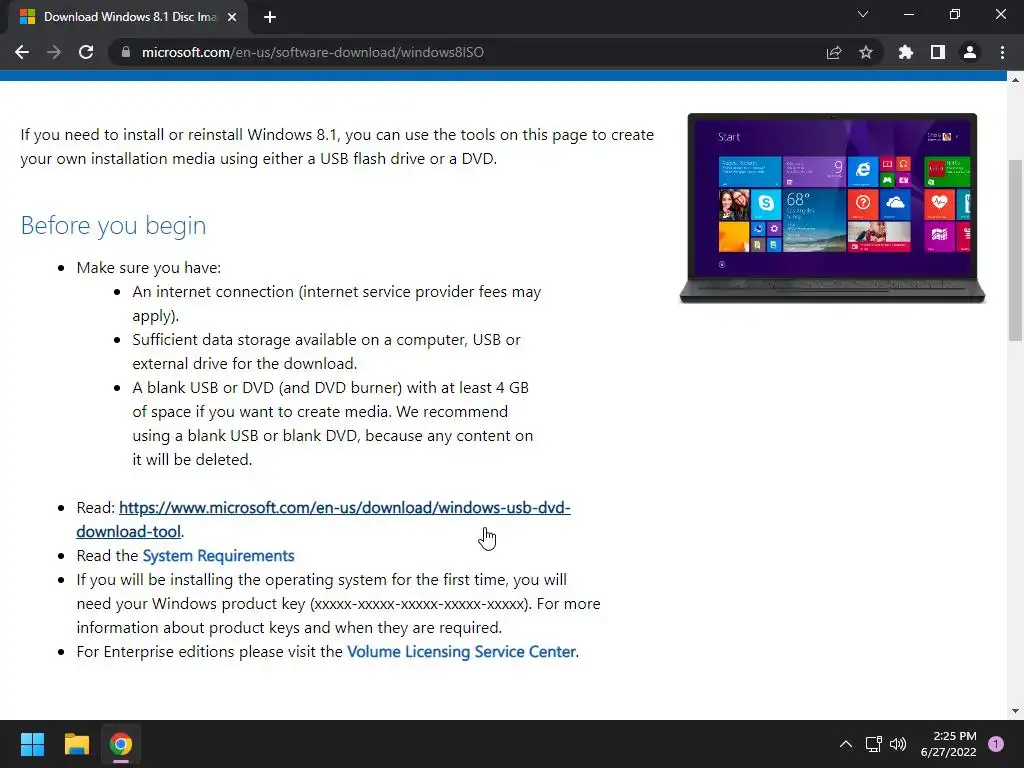Click the padlock site info icon
This screenshot has height=768, width=1024.
click(x=126, y=52)
